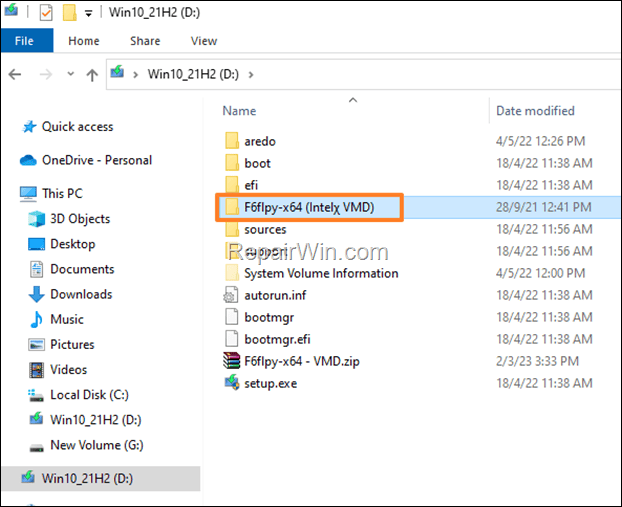
Task: Go forward with the forward arrow
Action: pyautogui.click(x=46, y=74)
